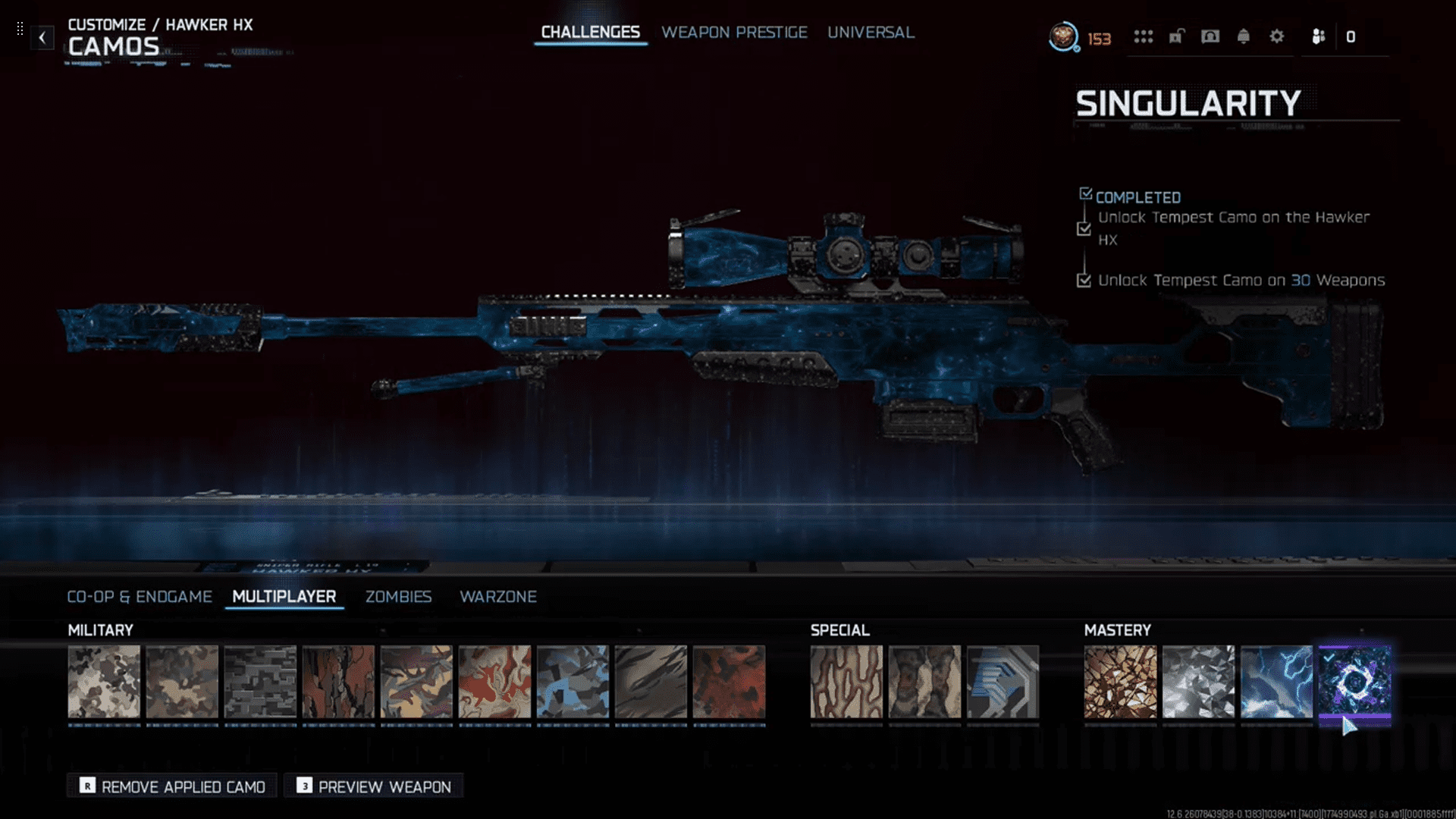Viewport: 1456px width, 819px height.
Task: Click Remove Applied Camo button
Action: (x=172, y=786)
